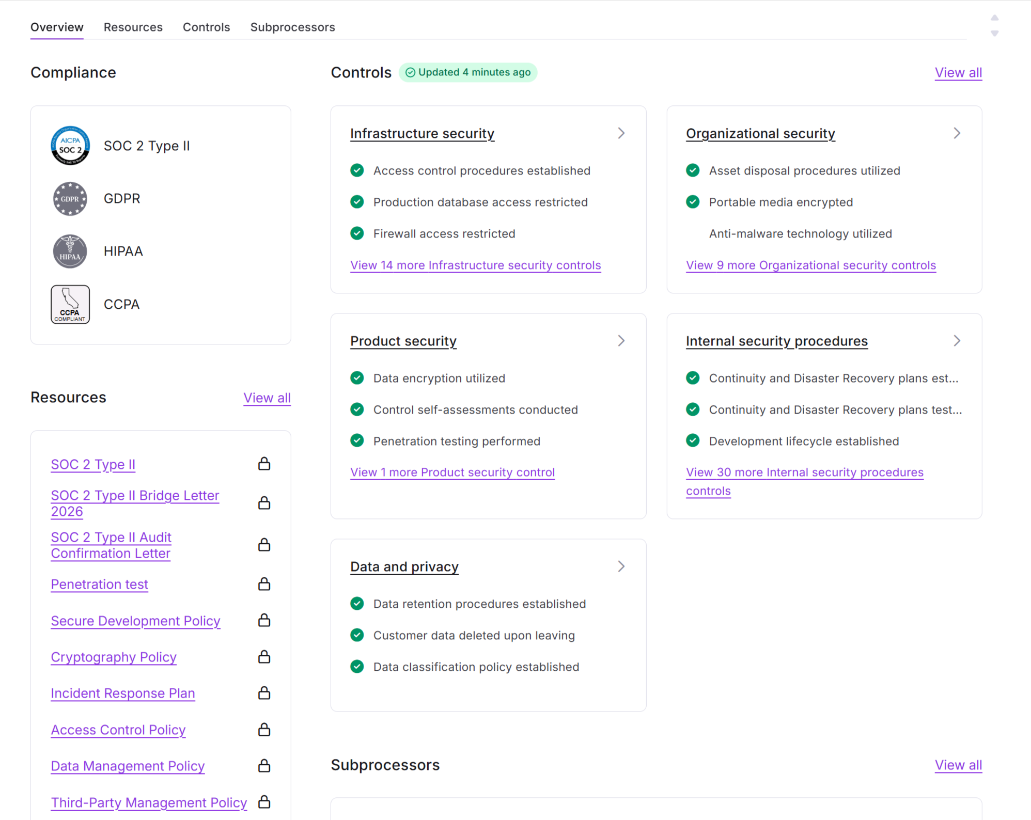Click check icon for Access control procedures established
Screen dimensions: 1031x820
tap(357, 170)
